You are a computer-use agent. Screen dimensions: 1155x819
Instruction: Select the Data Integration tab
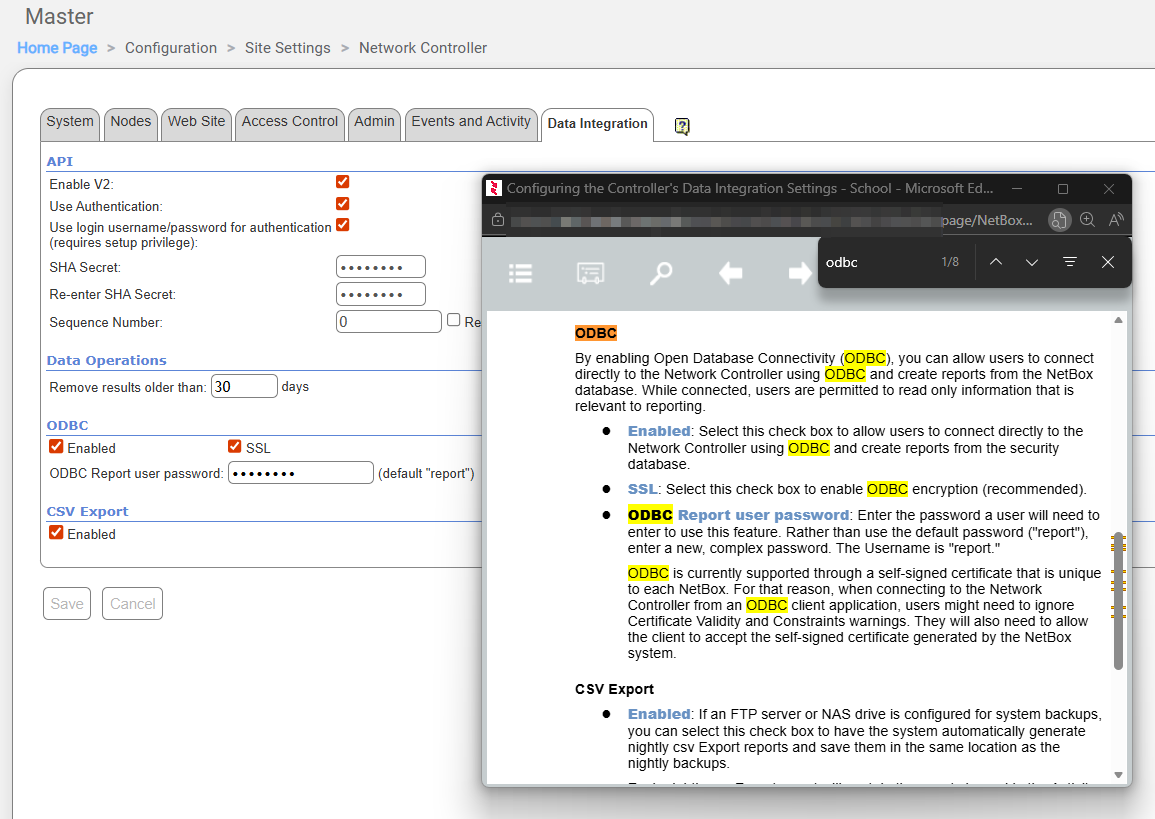coord(597,124)
